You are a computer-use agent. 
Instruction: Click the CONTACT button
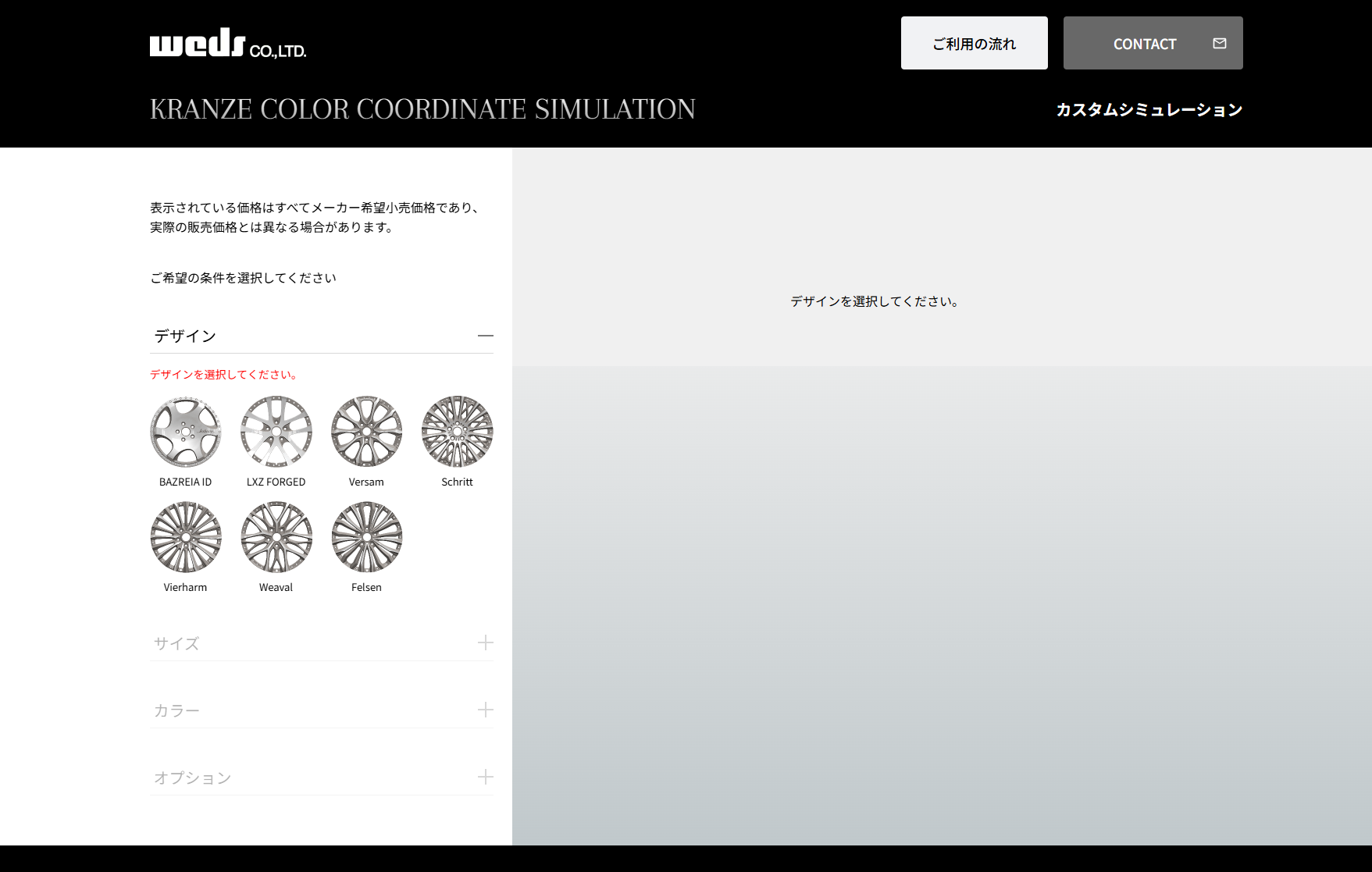click(x=1144, y=44)
